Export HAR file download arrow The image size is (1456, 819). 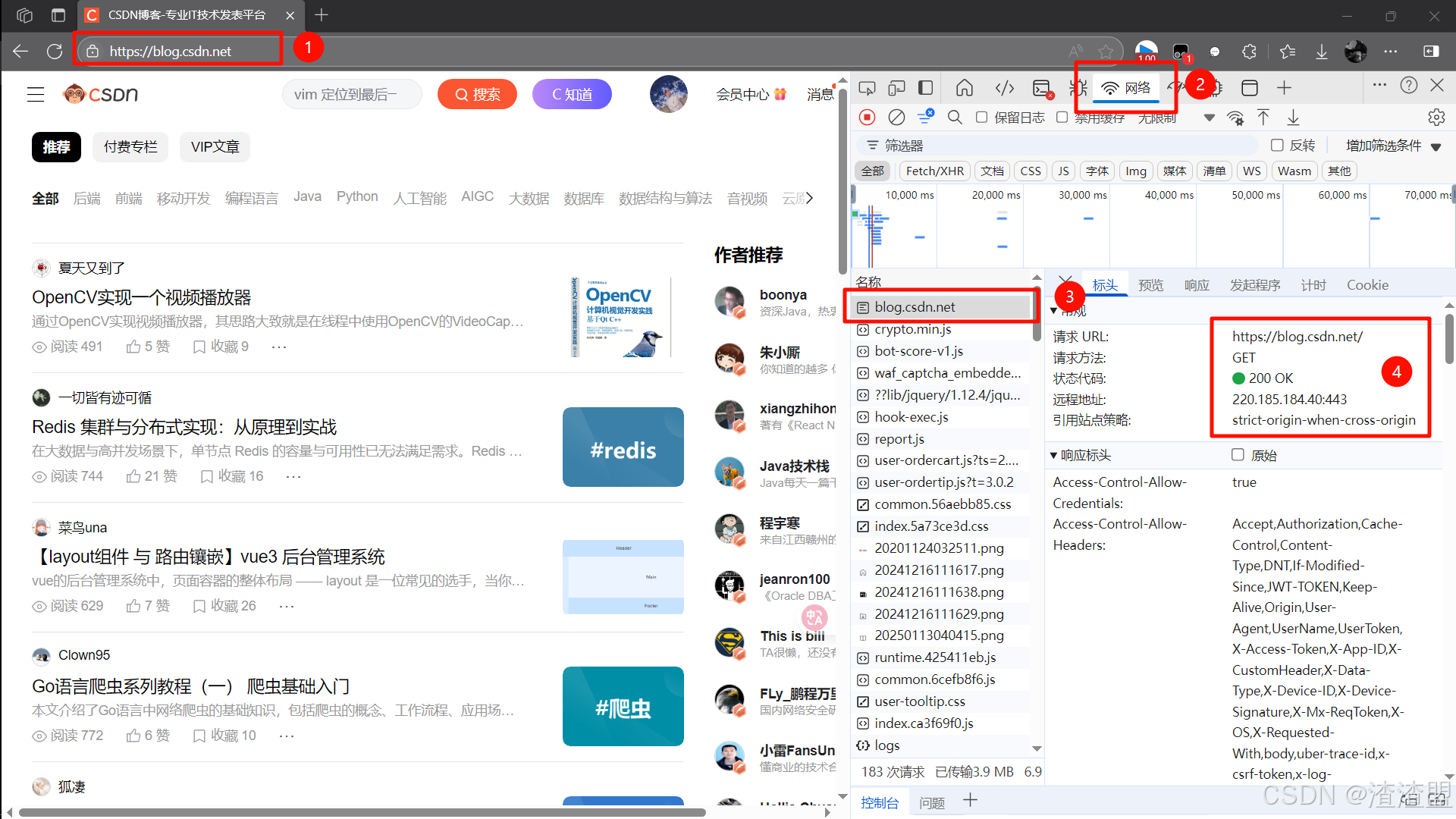(1293, 118)
